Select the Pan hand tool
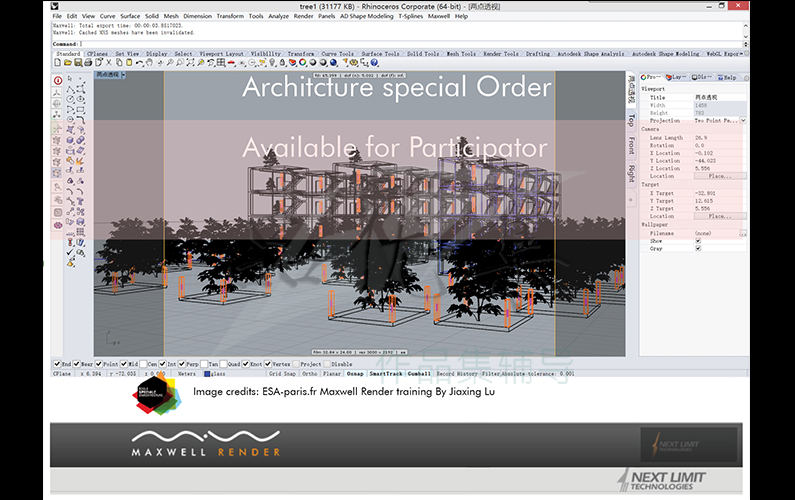This screenshot has width=795, height=500. (x=149, y=62)
